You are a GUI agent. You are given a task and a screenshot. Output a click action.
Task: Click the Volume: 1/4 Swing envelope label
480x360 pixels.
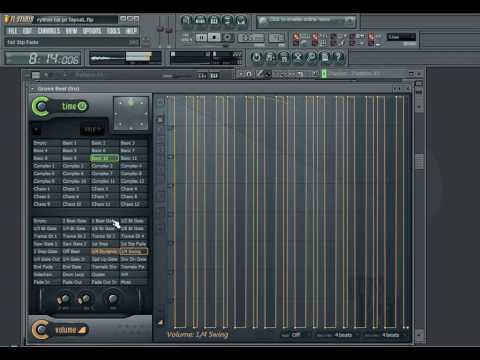click(x=198, y=335)
